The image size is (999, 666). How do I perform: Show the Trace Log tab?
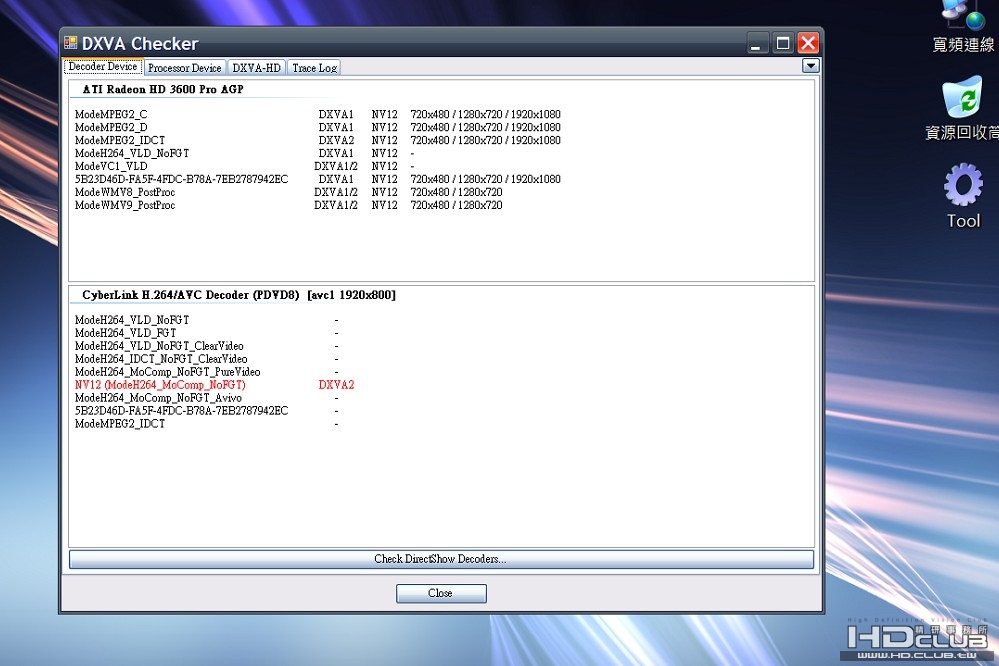click(314, 68)
